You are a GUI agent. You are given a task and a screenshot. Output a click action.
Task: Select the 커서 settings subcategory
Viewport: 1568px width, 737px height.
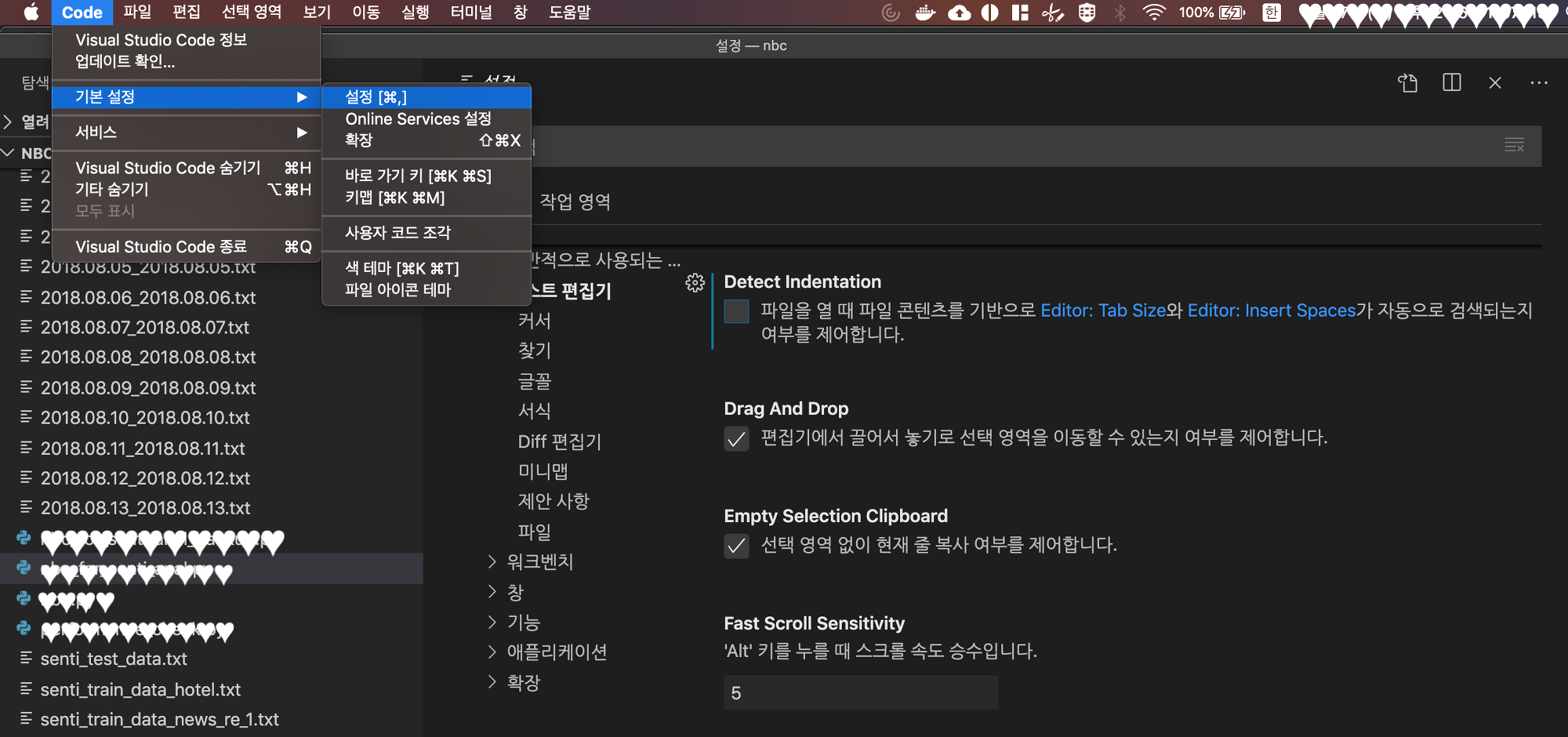pyautogui.click(x=535, y=321)
